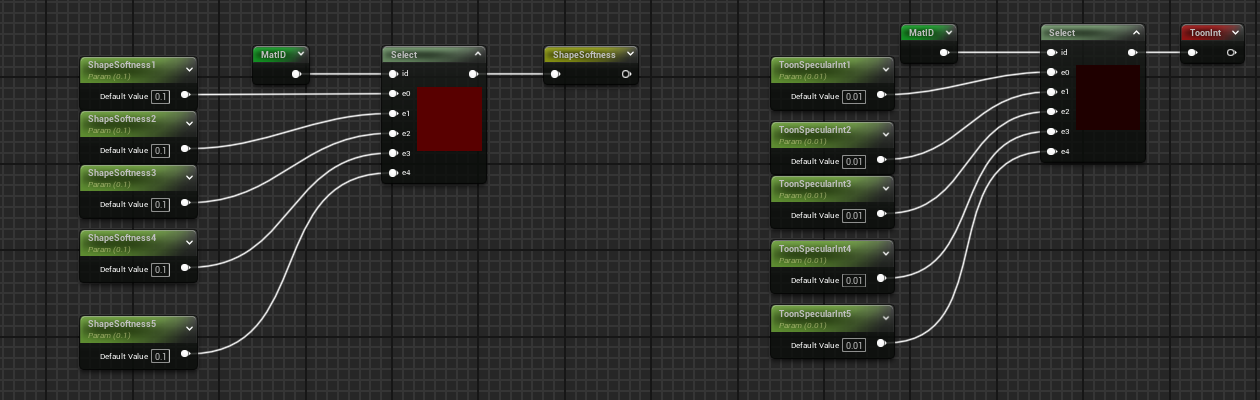The width and height of the screenshot is (1260, 400).
Task: Click the dark preview thumbnail in the ToonInt Select node
Action: tap(1108, 97)
